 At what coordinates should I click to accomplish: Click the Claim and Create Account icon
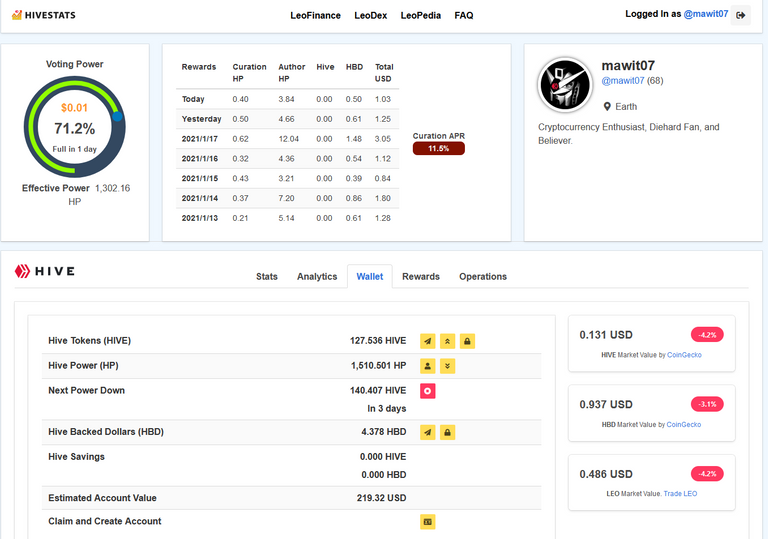[428, 522]
